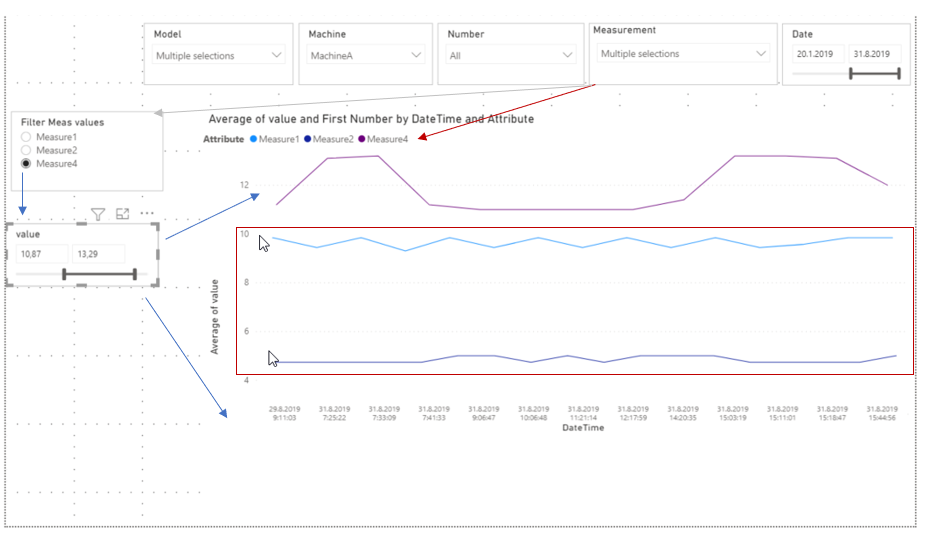Image resolution: width=929 pixels, height=533 pixels.
Task: Click Measure2 legend color marker
Action: pos(307,139)
